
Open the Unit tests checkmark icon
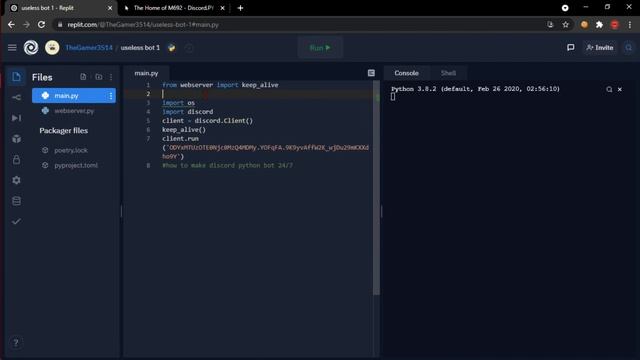click(x=16, y=221)
